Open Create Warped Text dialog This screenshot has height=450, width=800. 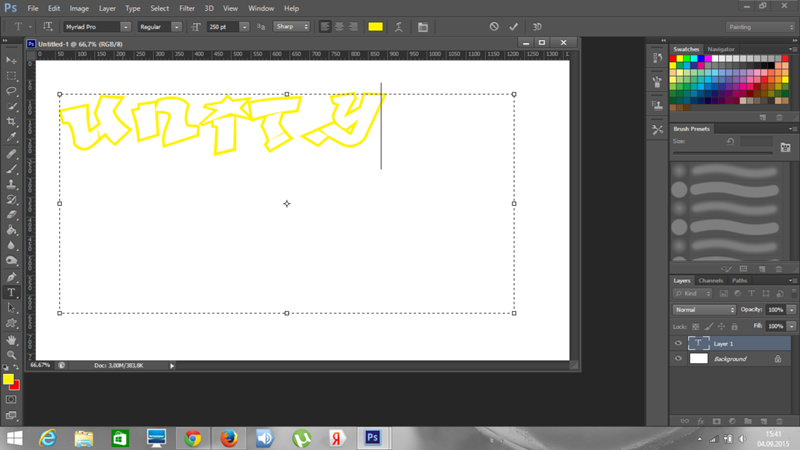click(x=398, y=27)
